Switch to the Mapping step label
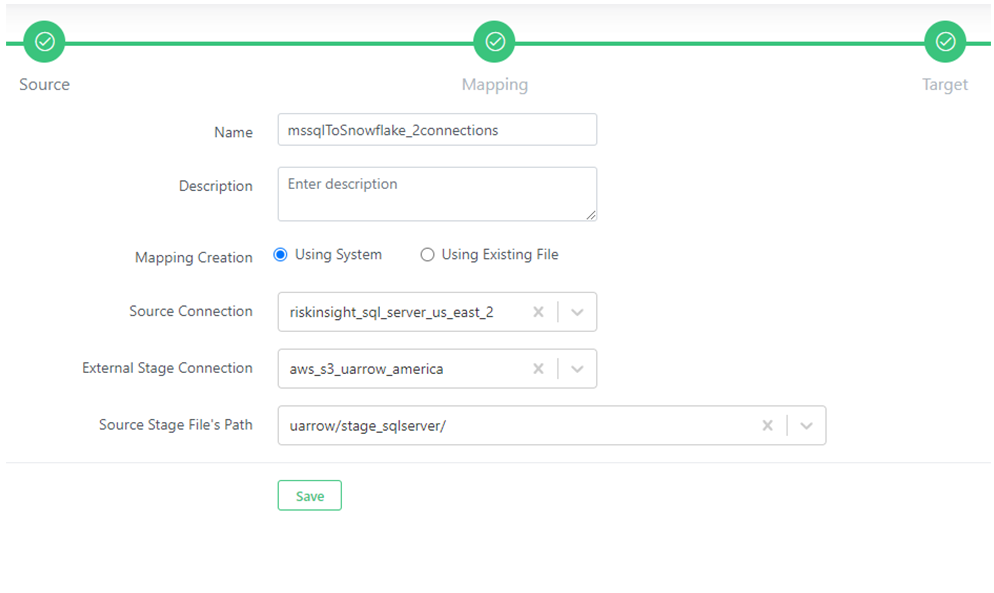 [495, 84]
